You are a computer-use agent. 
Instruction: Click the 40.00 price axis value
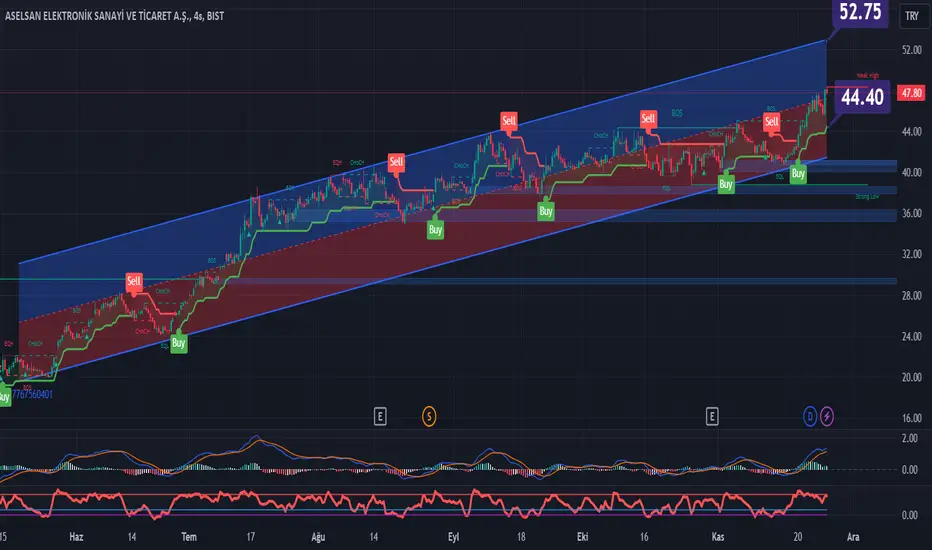click(911, 172)
